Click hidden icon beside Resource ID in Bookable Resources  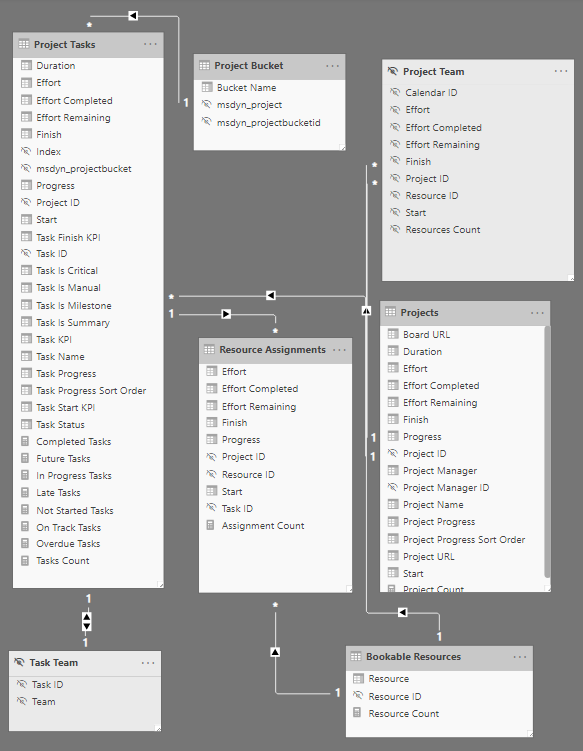[358, 696]
